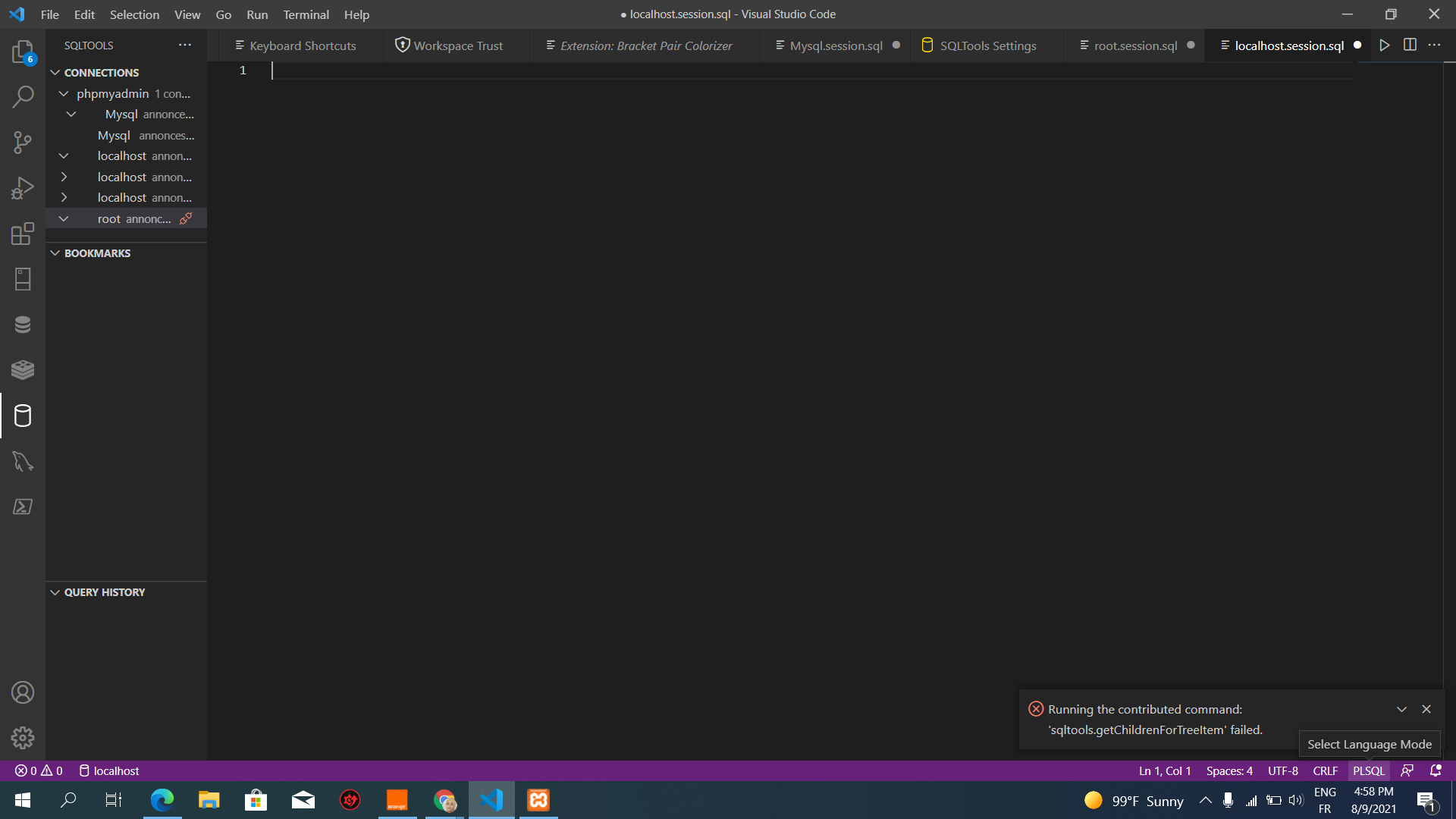The height and width of the screenshot is (819, 1456).
Task: Collapse the phpmyadmin connection group
Action: [64, 93]
